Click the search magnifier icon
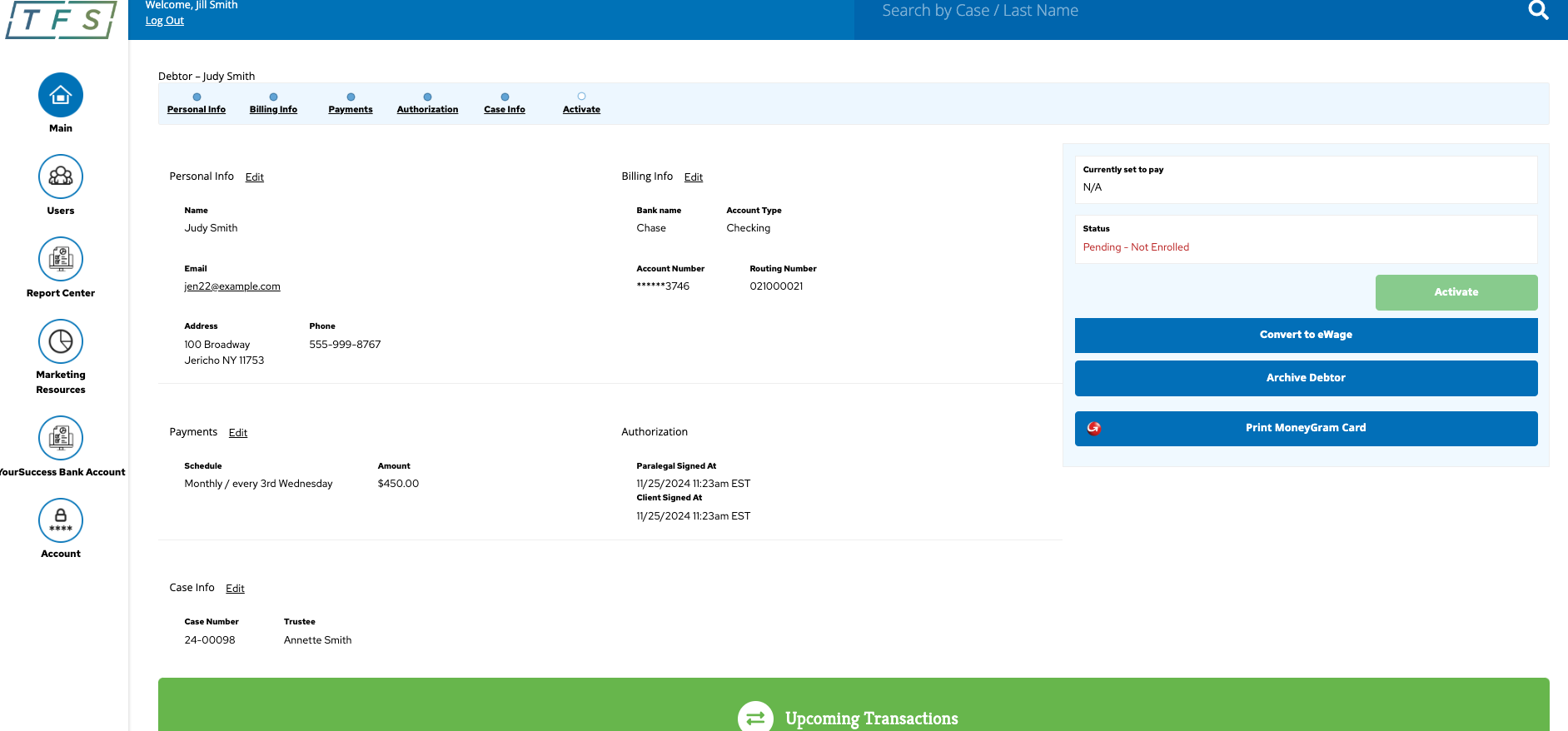 pyautogui.click(x=1538, y=11)
